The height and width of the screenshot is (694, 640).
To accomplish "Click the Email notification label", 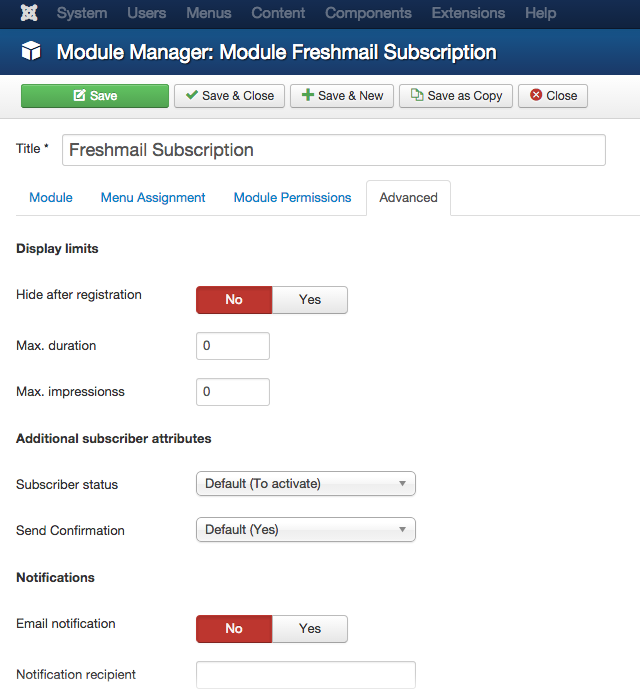I will [x=66, y=624].
